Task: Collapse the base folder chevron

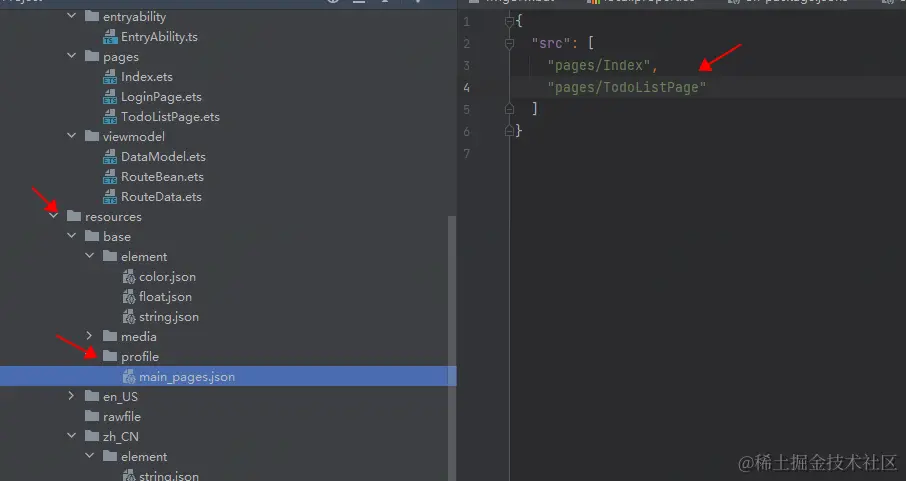Action: coord(72,236)
